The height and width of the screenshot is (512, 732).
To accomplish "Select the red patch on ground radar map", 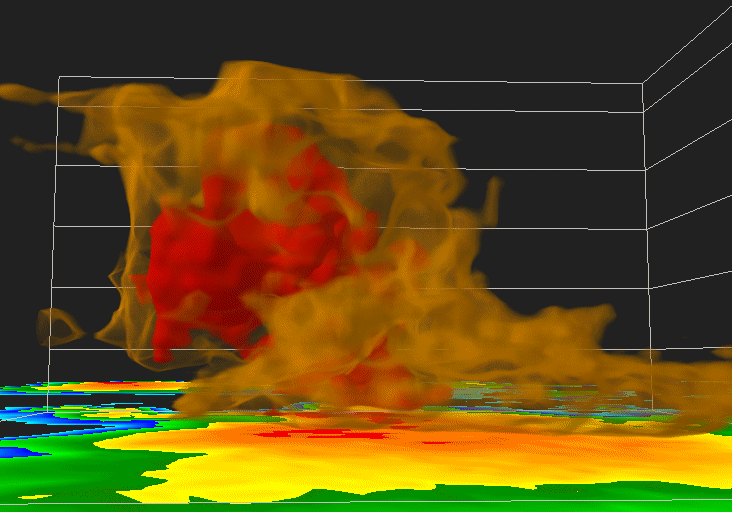I will point(323,435).
